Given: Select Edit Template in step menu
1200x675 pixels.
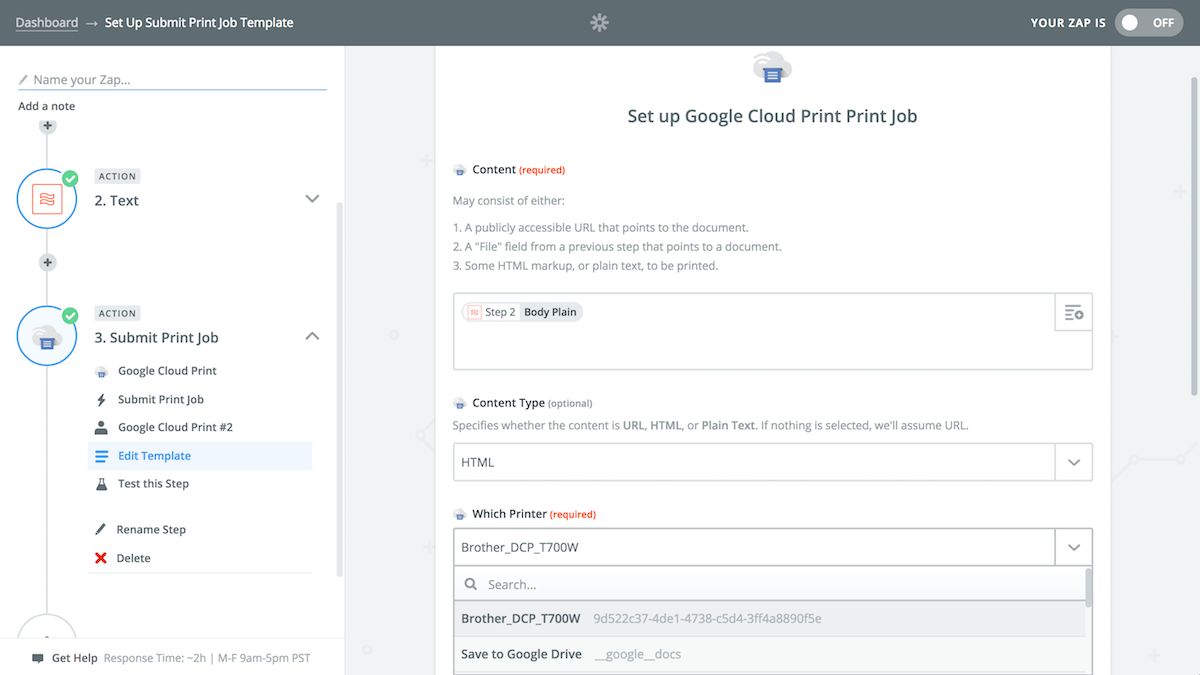Looking at the screenshot, I should tap(154, 456).
